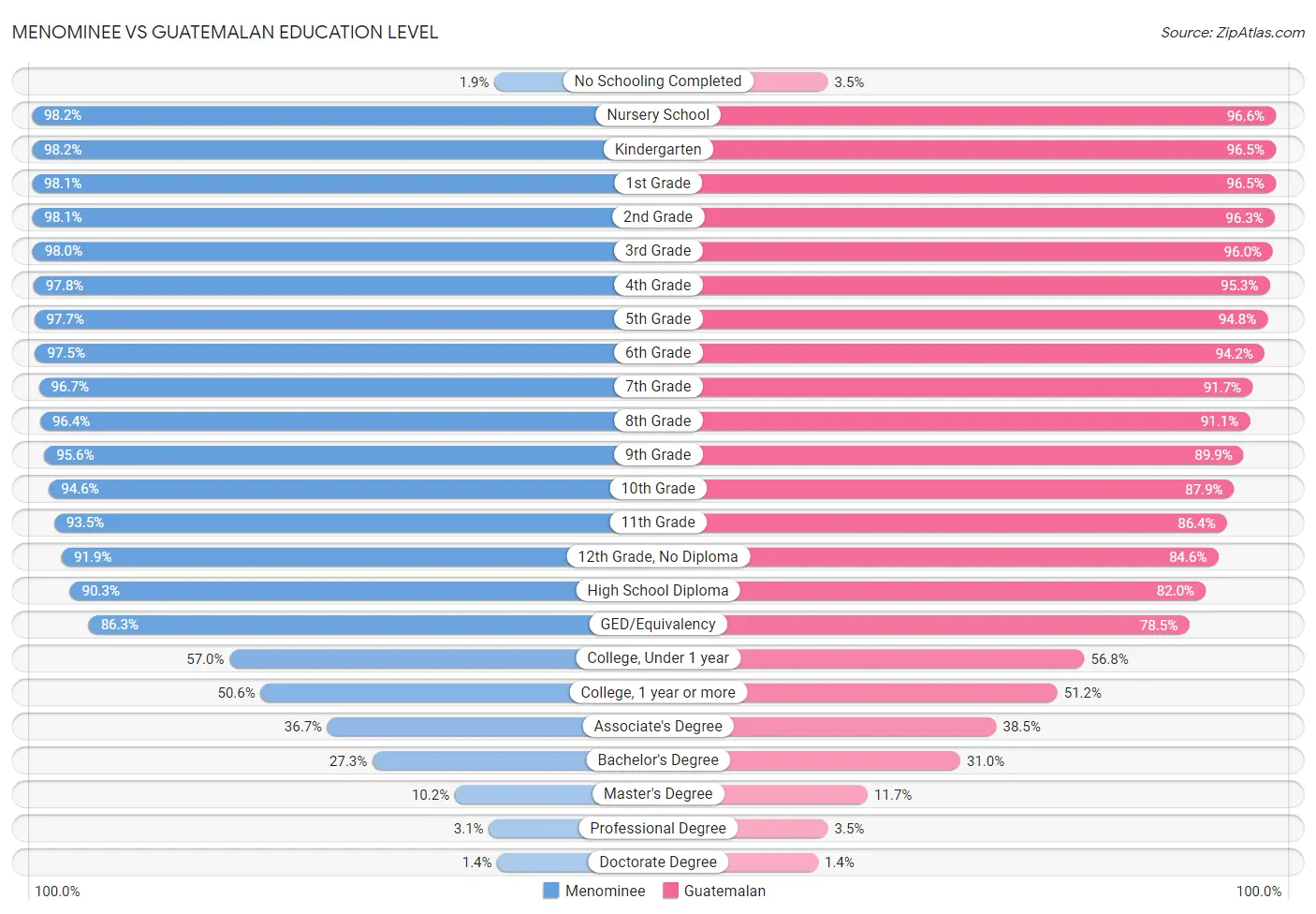1316x914 pixels.
Task: Click the blue Menominee legend swatch
Action: coord(550,891)
